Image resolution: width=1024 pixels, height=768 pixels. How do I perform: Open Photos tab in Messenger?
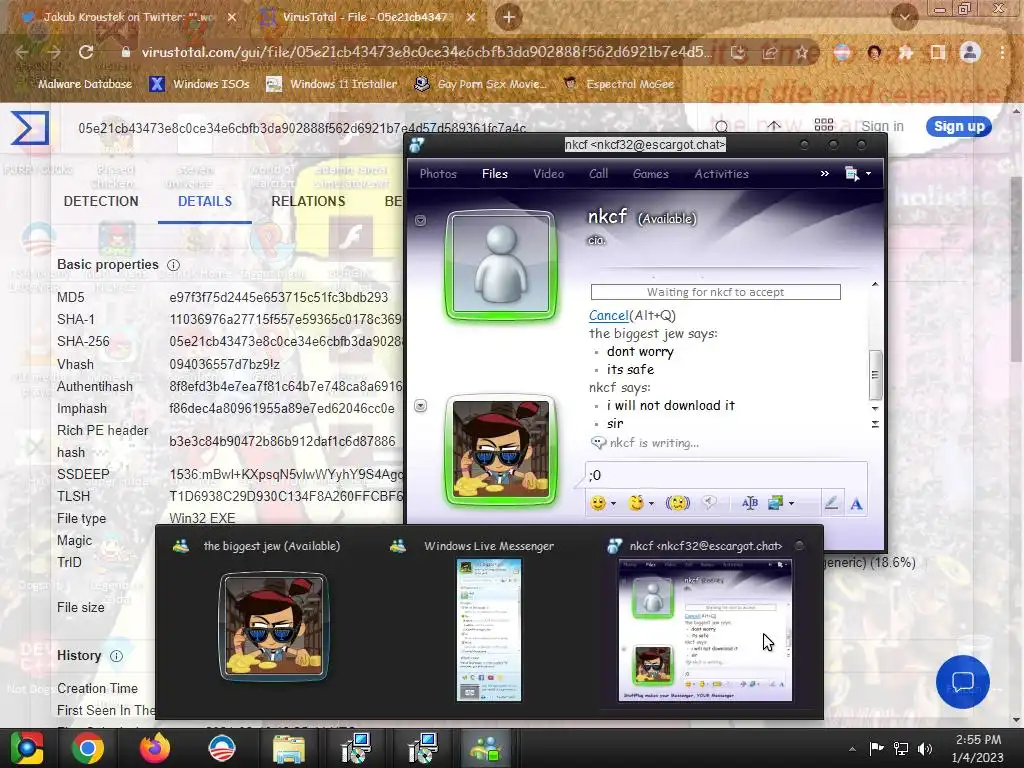pyautogui.click(x=438, y=174)
